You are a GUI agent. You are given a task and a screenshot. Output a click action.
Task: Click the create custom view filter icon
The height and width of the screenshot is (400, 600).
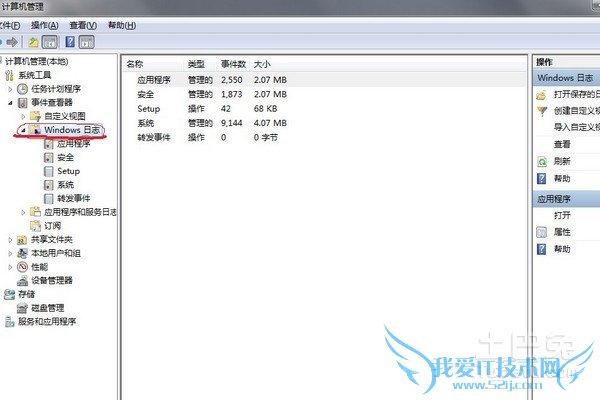coord(542,111)
